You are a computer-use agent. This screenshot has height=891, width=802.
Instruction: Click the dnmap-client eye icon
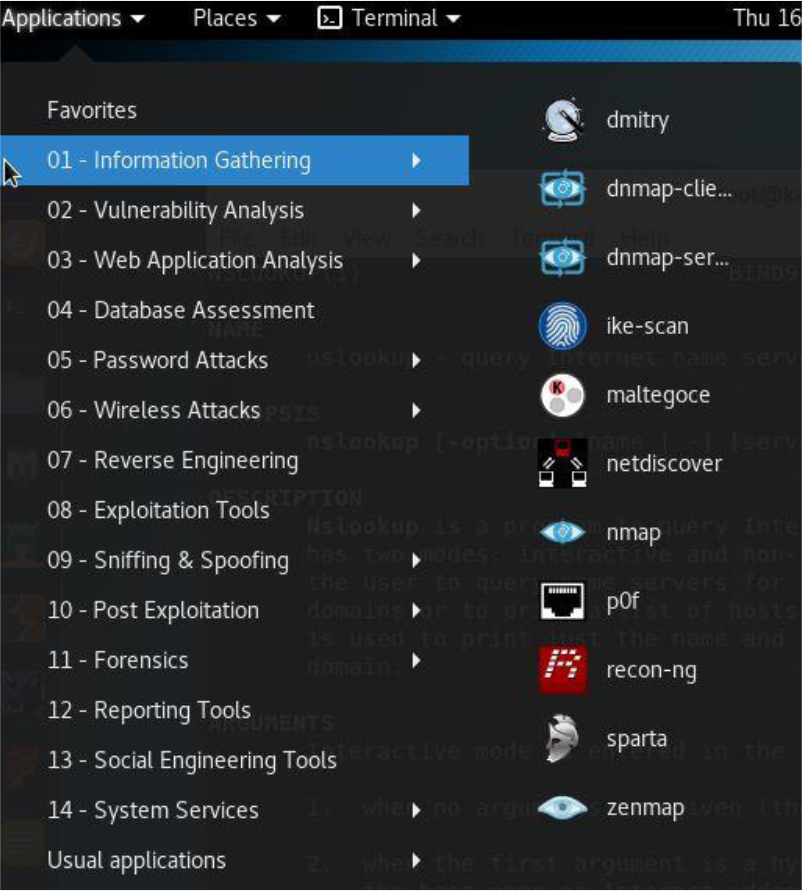click(562, 189)
